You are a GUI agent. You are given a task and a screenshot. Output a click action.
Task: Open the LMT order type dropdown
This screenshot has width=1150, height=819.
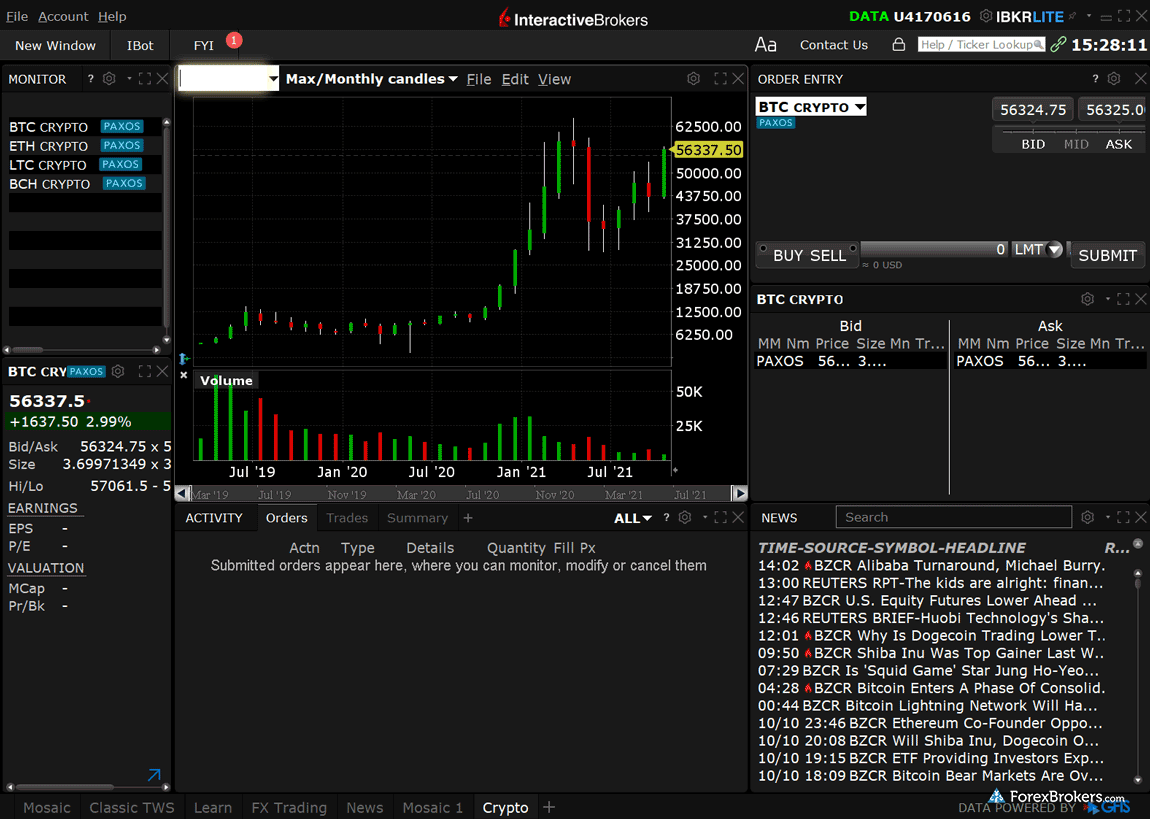(x=1037, y=250)
